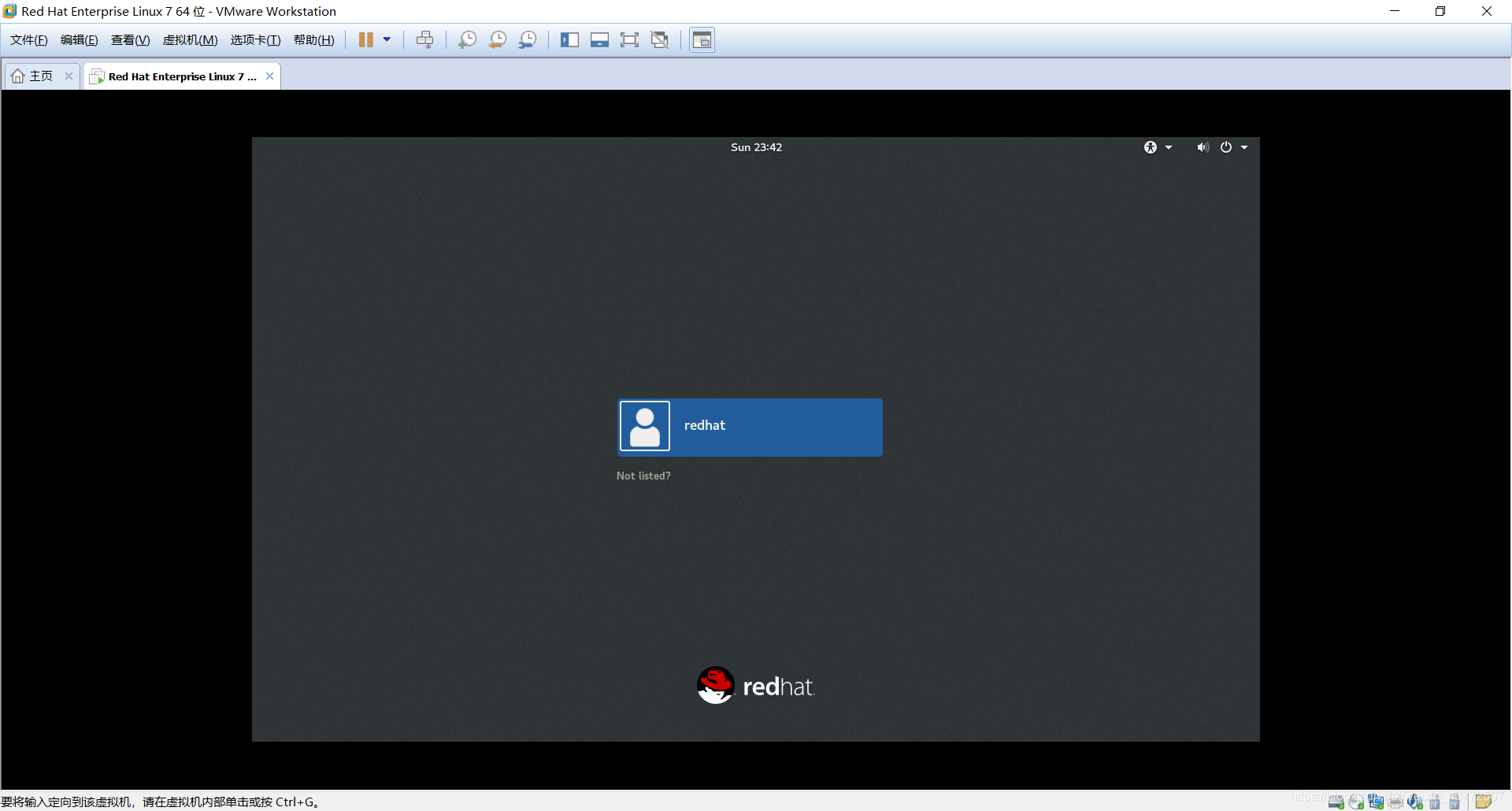
Task: Close the 主页 tab
Action: [x=69, y=76]
